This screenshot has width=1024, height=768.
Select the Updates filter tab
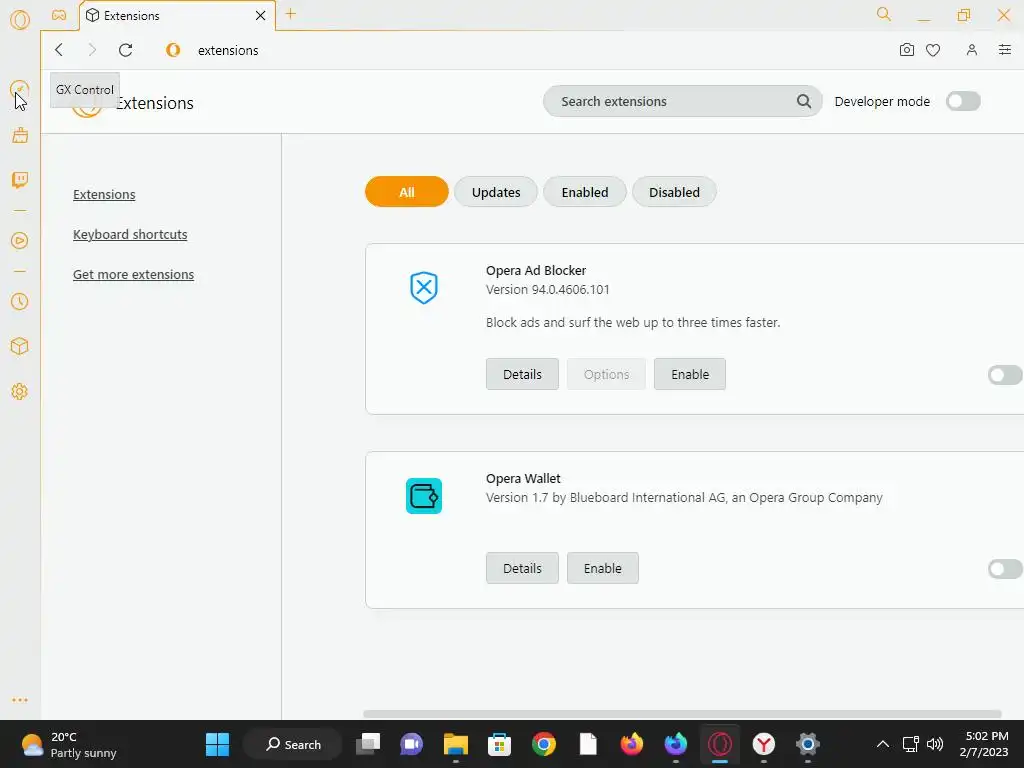[496, 192]
